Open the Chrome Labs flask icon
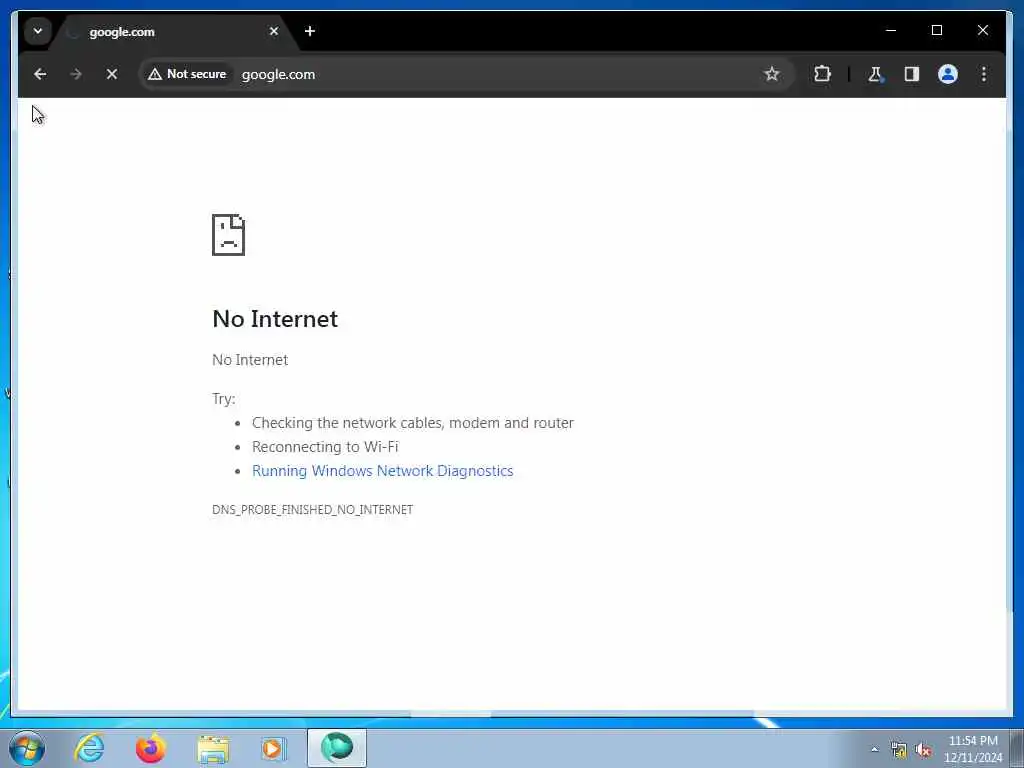Viewport: 1024px width, 768px height. pyautogui.click(x=875, y=74)
